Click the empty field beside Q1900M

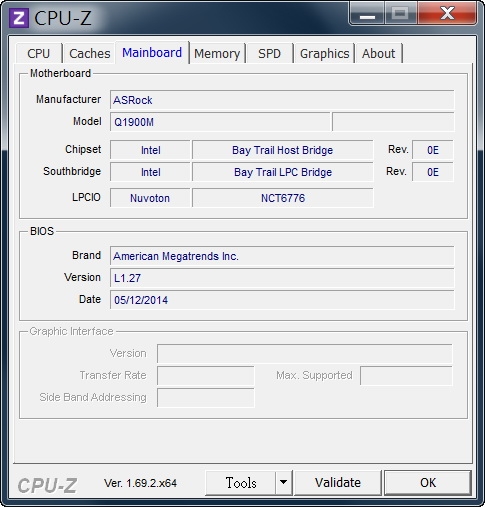tap(393, 122)
